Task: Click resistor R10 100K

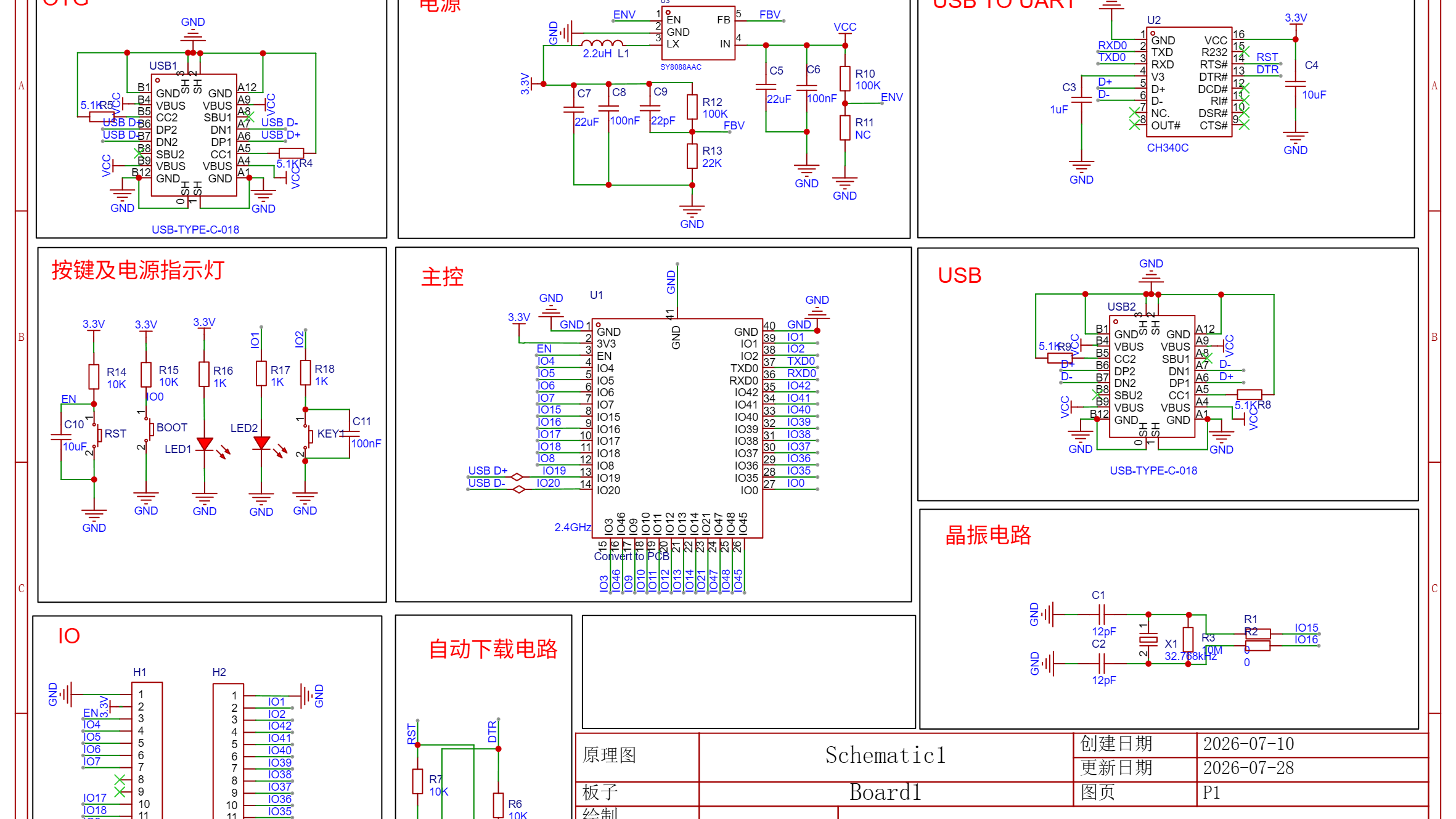Action: pyautogui.click(x=845, y=79)
